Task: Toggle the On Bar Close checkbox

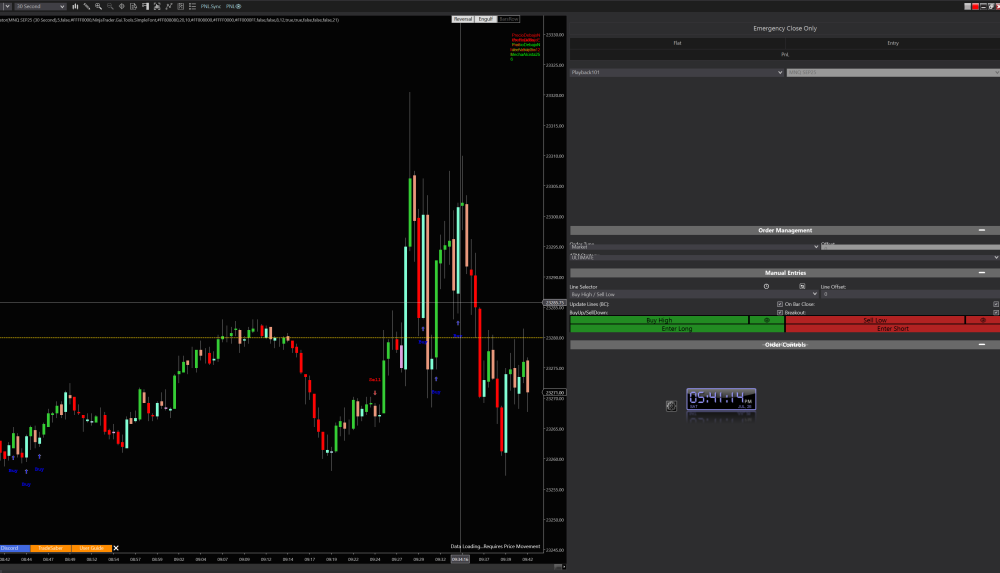Action: click(996, 304)
